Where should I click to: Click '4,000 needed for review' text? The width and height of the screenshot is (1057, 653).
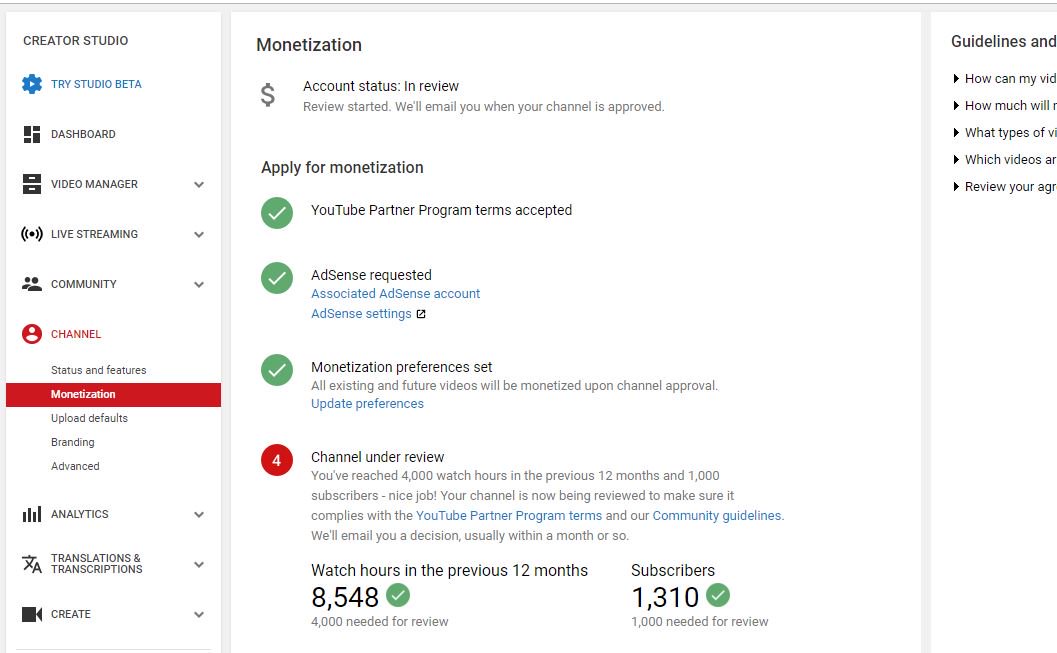[x=380, y=621]
